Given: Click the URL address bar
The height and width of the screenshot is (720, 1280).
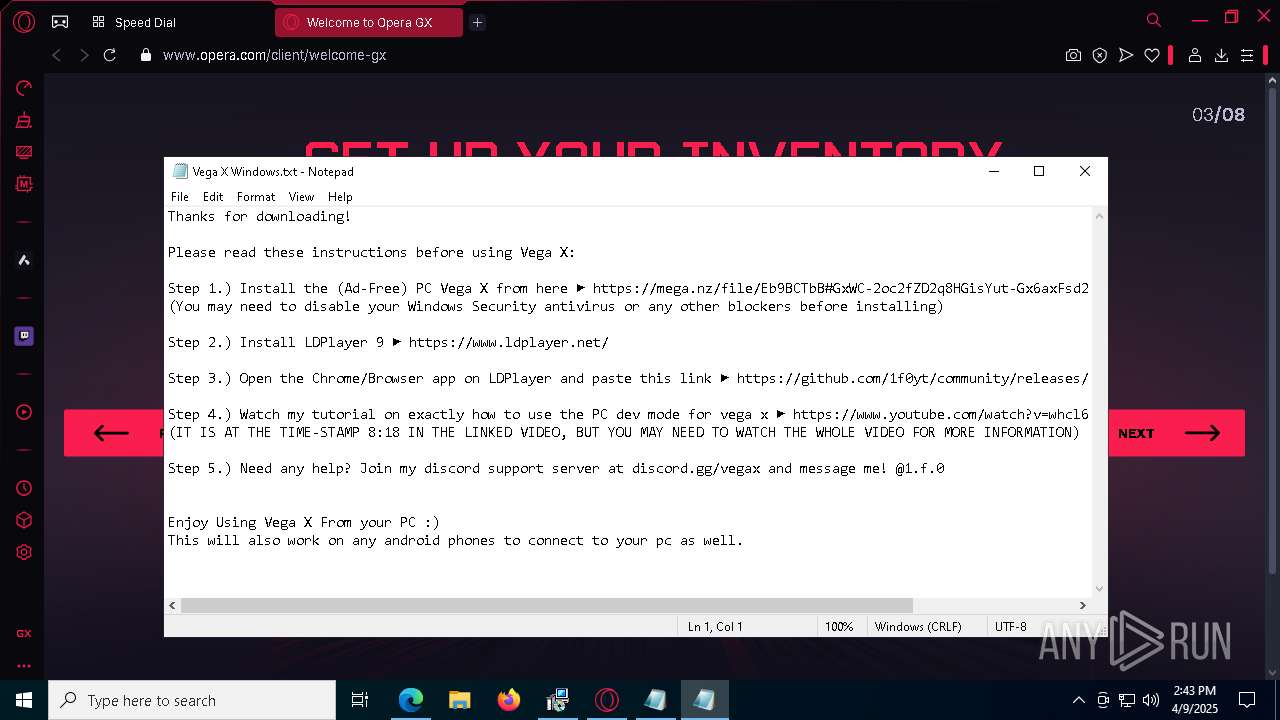Looking at the screenshot, I should click(x=600, y=56).
